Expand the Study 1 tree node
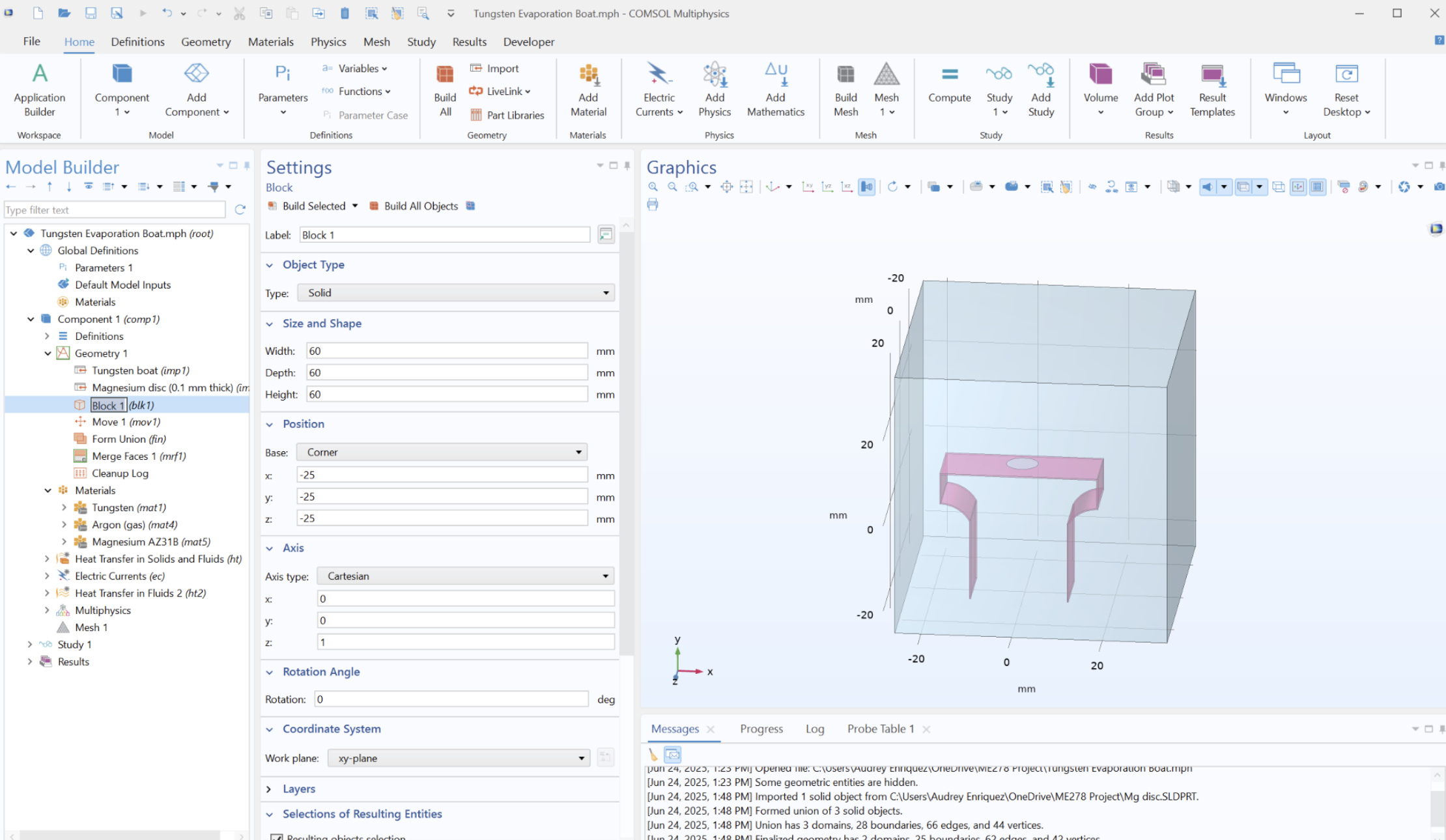Image resolution: width=1446 pixels, height=840 pixels. coord(30,644)
